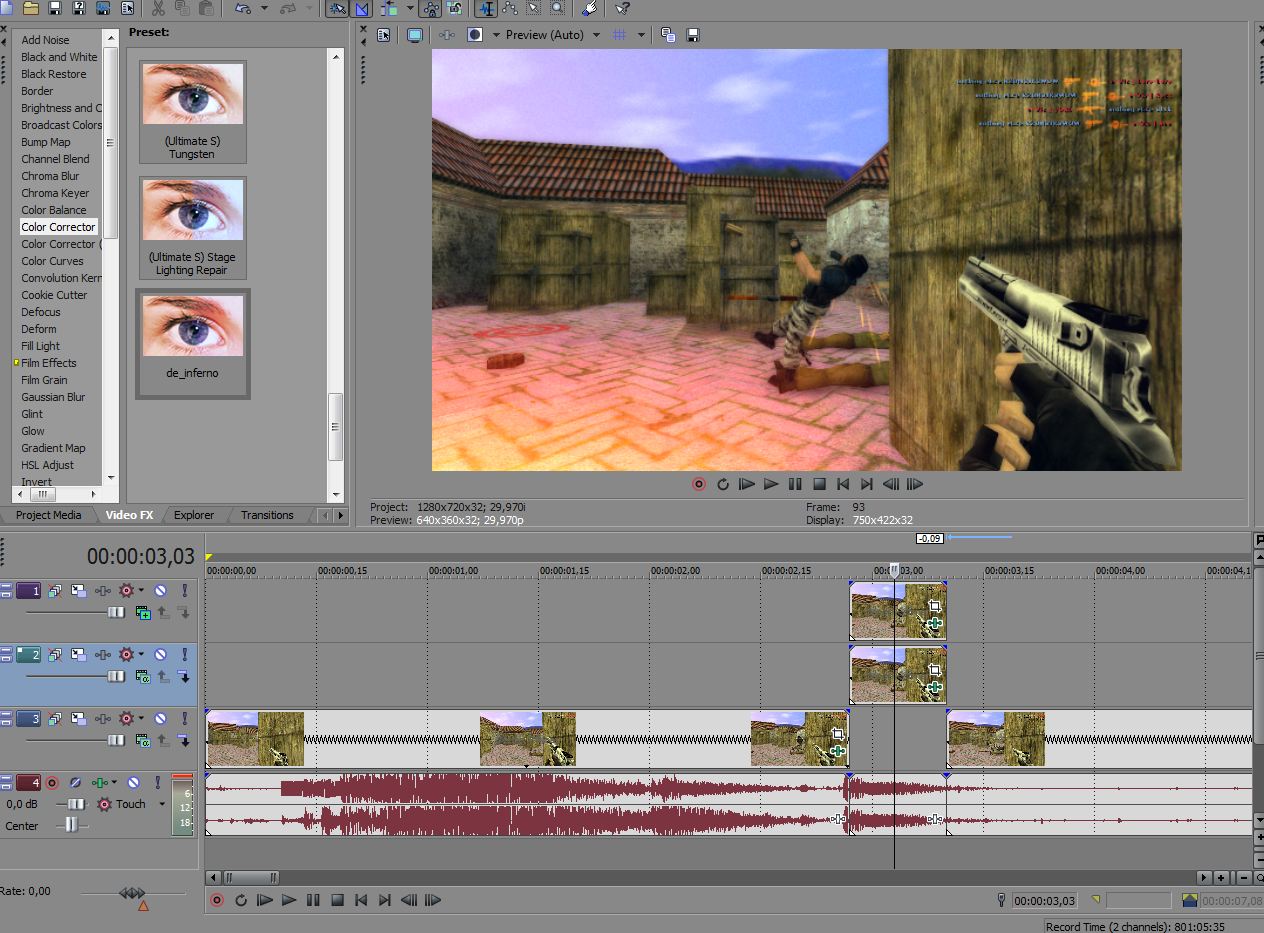Toggle Lock Envelopes to Events icon
The height and width of the screenshot is (933, 1264).
(x=431, y=8)
